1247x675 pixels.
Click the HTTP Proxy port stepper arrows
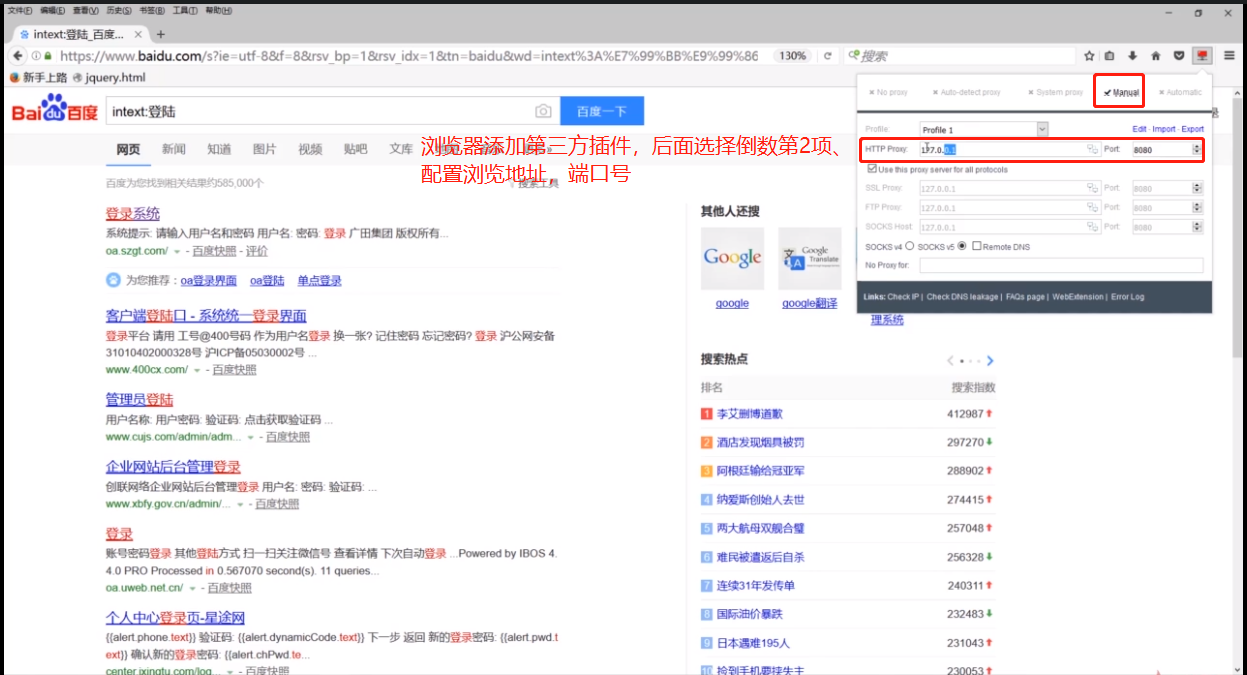click(x=1197, y=150)
